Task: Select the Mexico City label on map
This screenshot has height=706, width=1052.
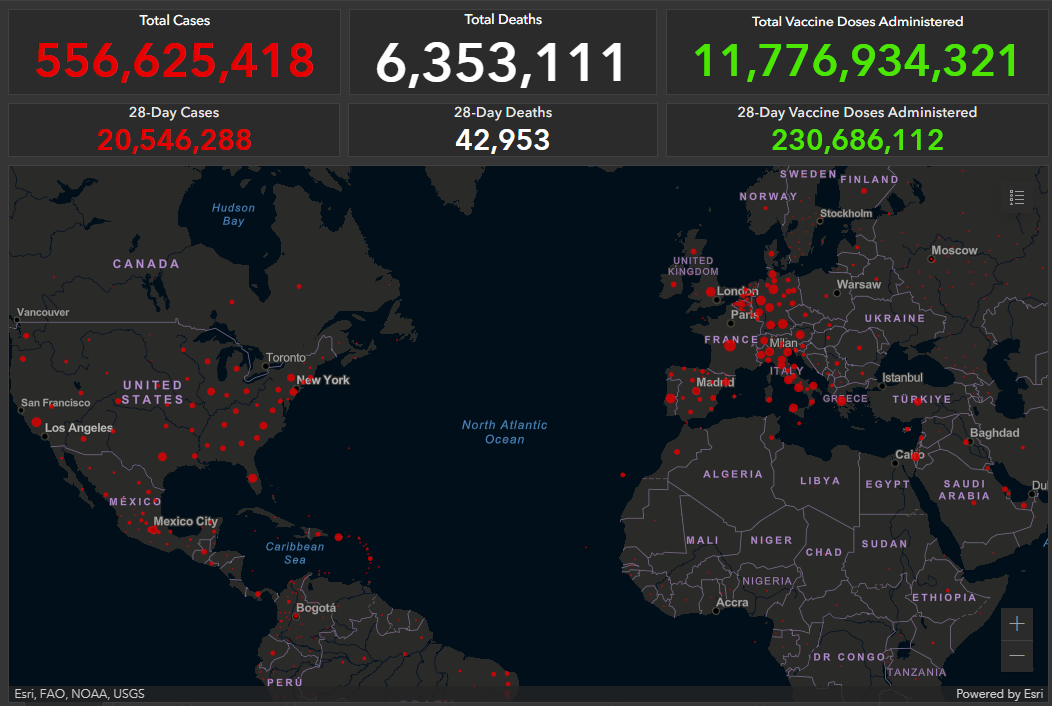Action: (x=185, y=521)
